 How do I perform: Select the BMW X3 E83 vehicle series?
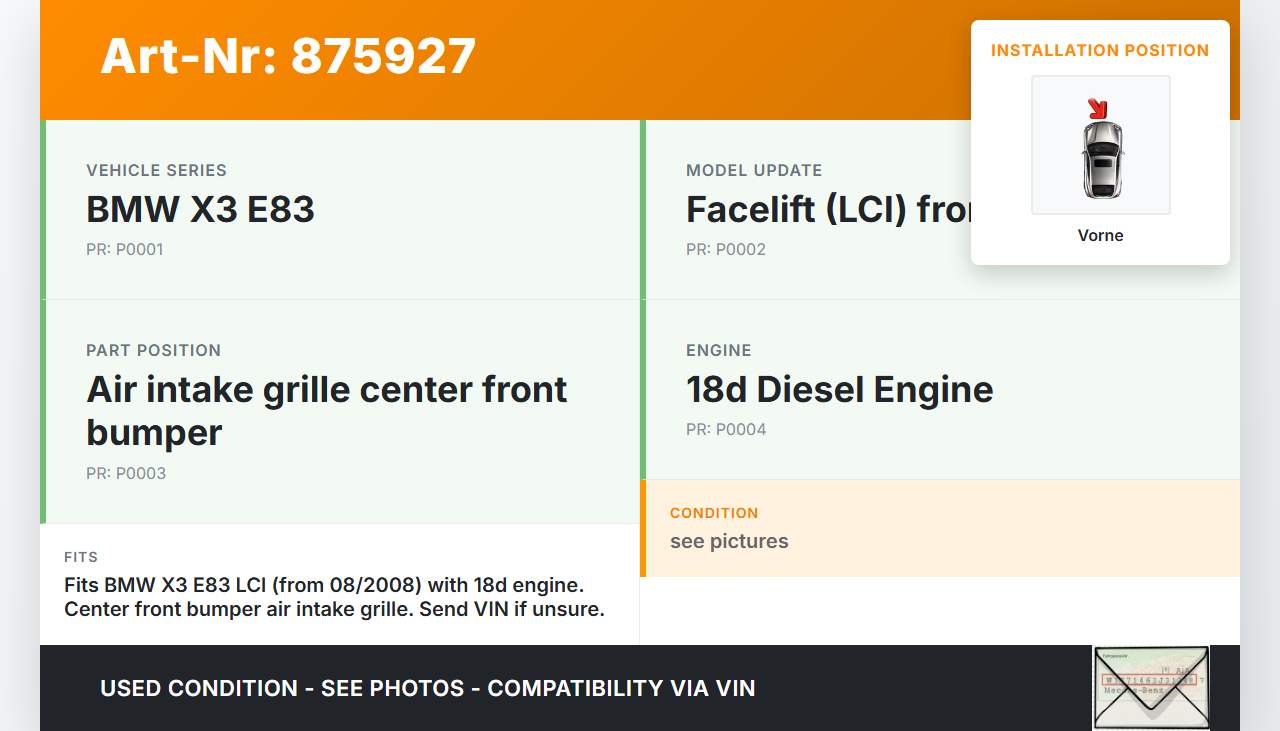point(200,210)
